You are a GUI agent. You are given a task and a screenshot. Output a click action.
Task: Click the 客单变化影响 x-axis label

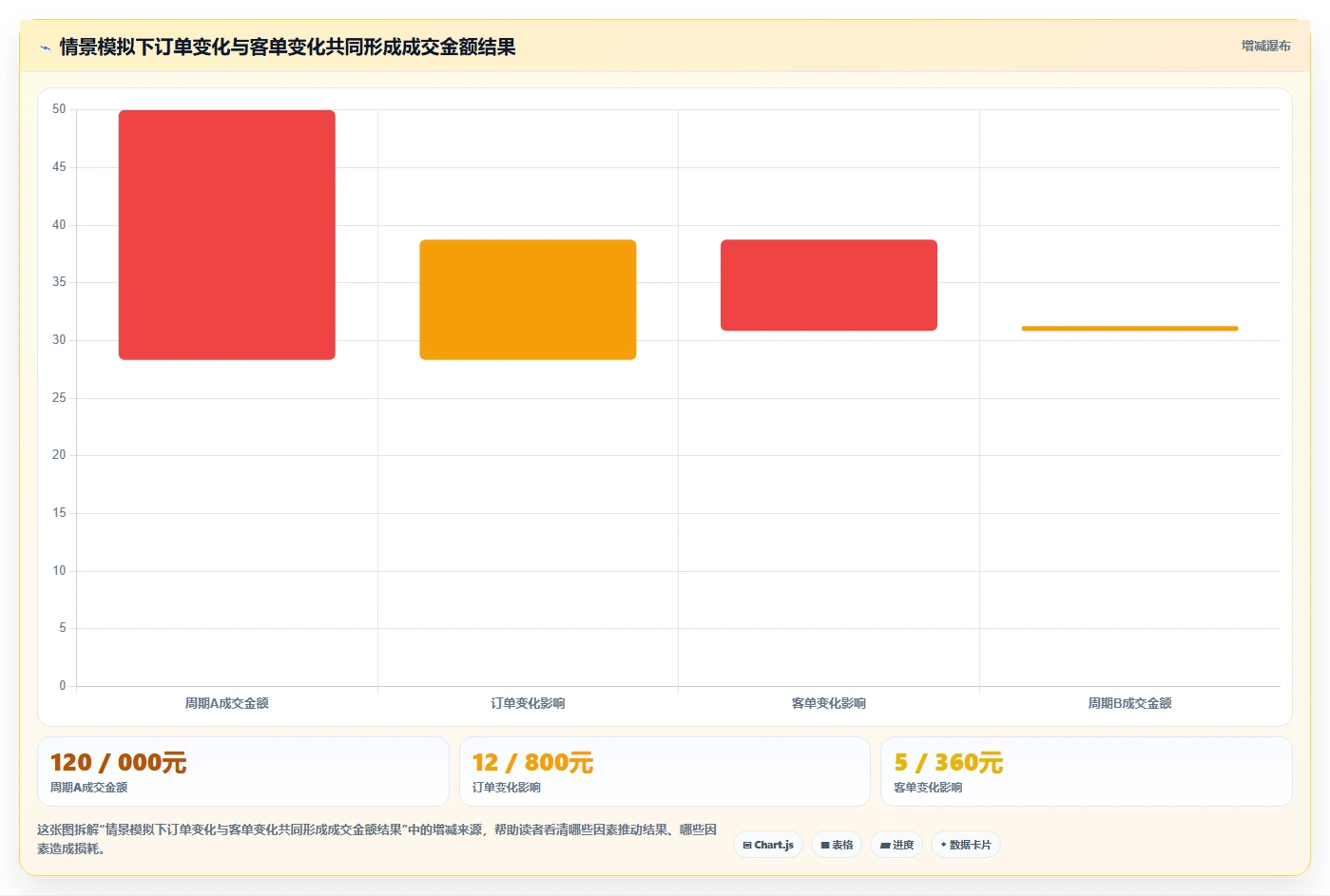tap(829, 703)
